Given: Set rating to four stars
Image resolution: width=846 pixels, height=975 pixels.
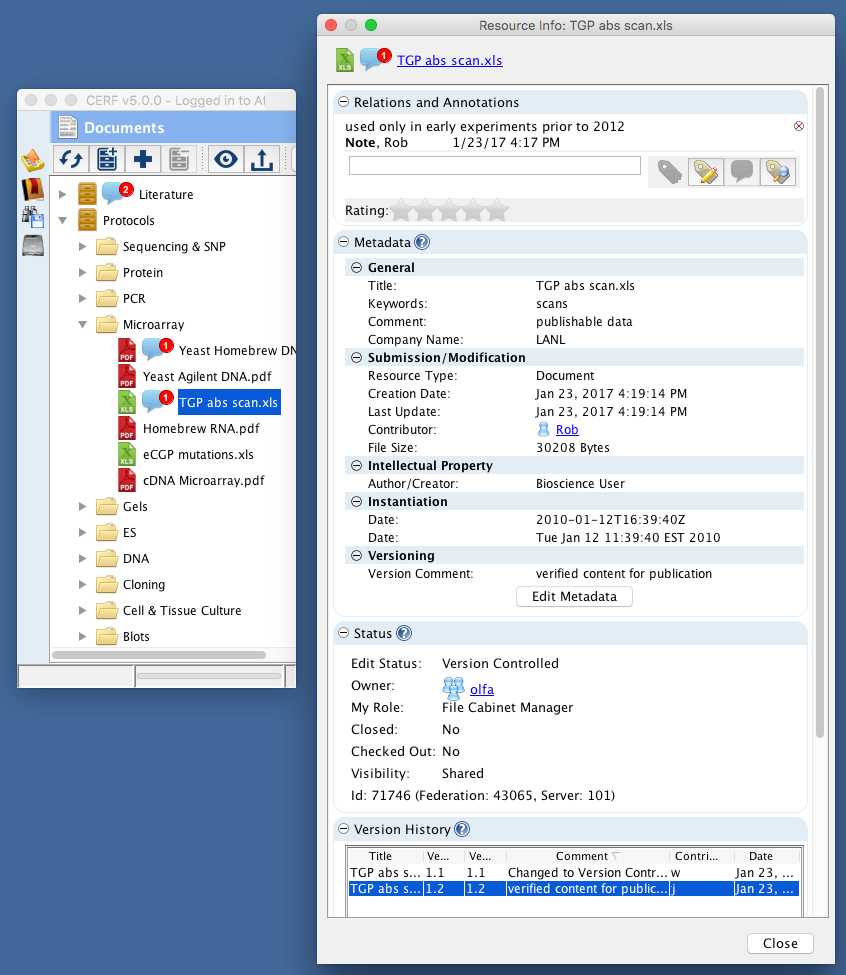Looking at the screenshot, I should [473, 210].
